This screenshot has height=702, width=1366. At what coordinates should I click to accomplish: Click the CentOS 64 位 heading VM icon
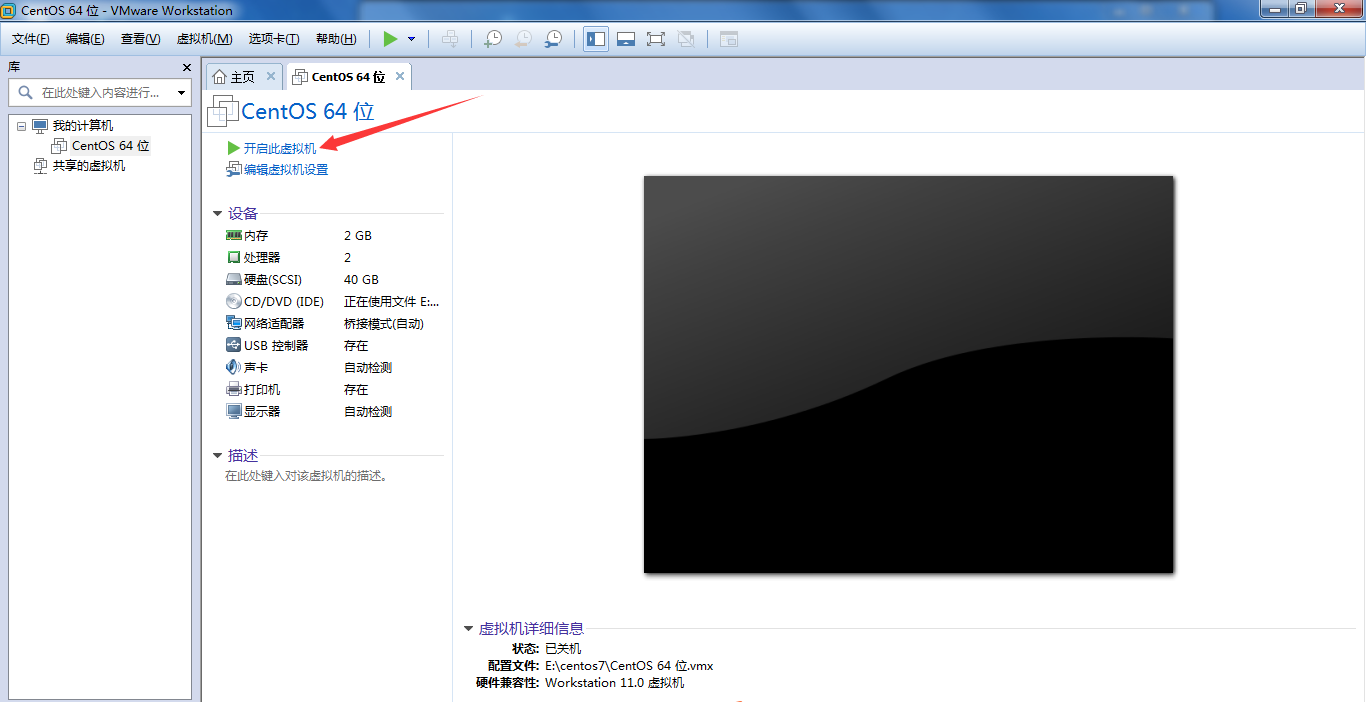(224, 111)
